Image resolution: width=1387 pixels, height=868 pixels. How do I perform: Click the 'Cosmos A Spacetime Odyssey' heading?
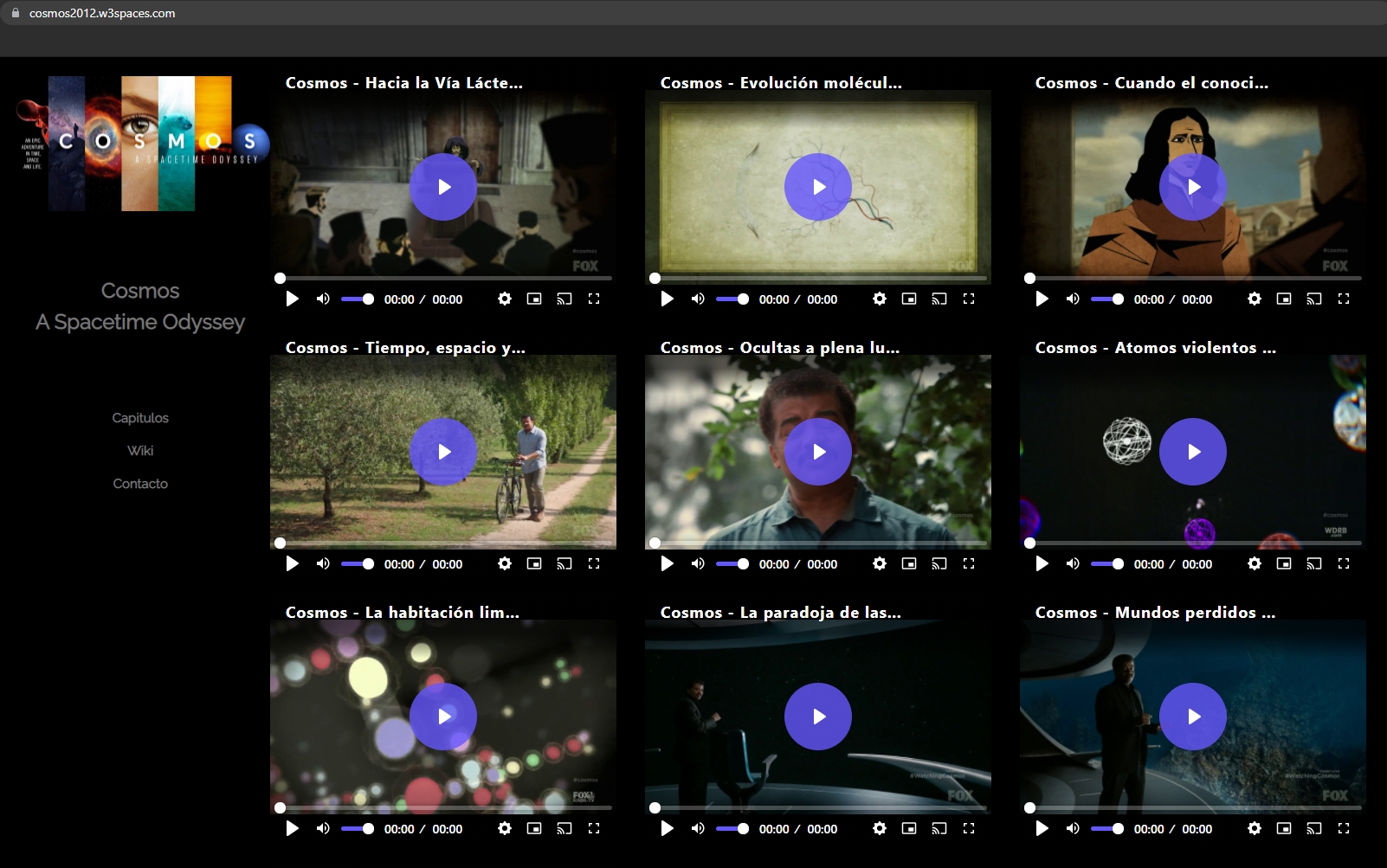click(x=140, y=306)
